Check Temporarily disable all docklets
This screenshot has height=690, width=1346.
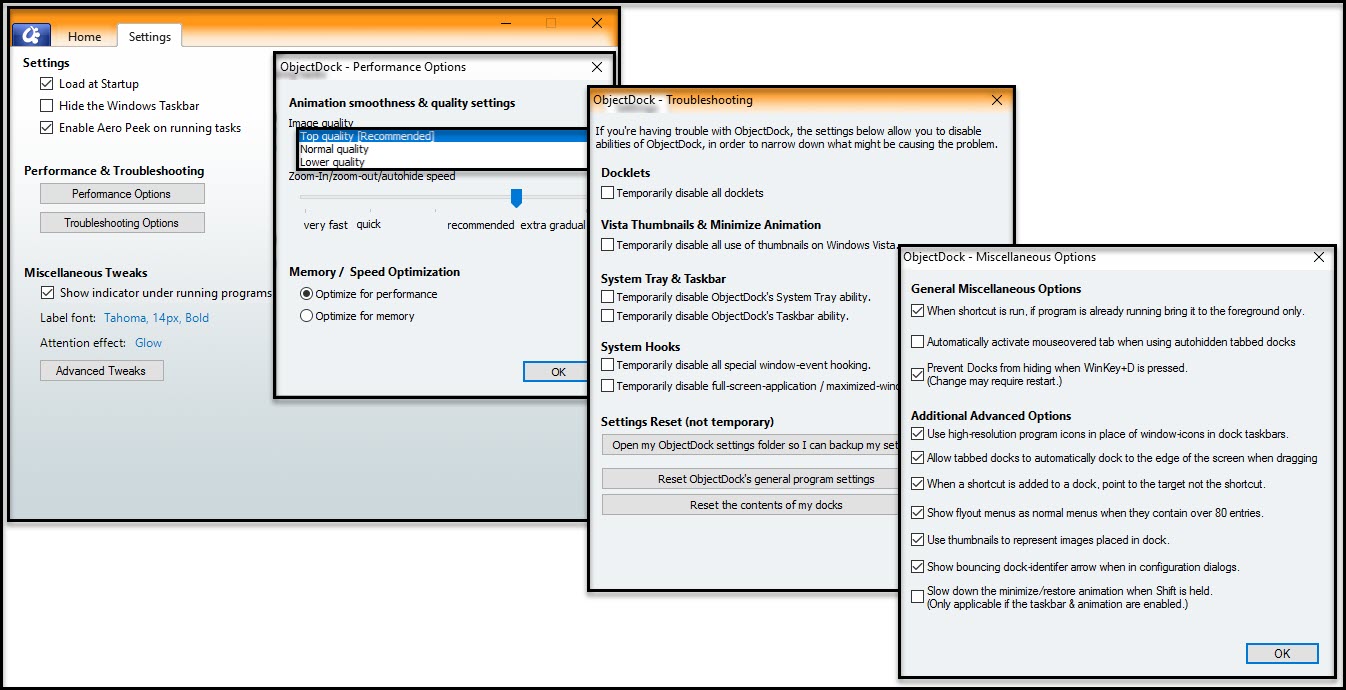tap(608, 193)
